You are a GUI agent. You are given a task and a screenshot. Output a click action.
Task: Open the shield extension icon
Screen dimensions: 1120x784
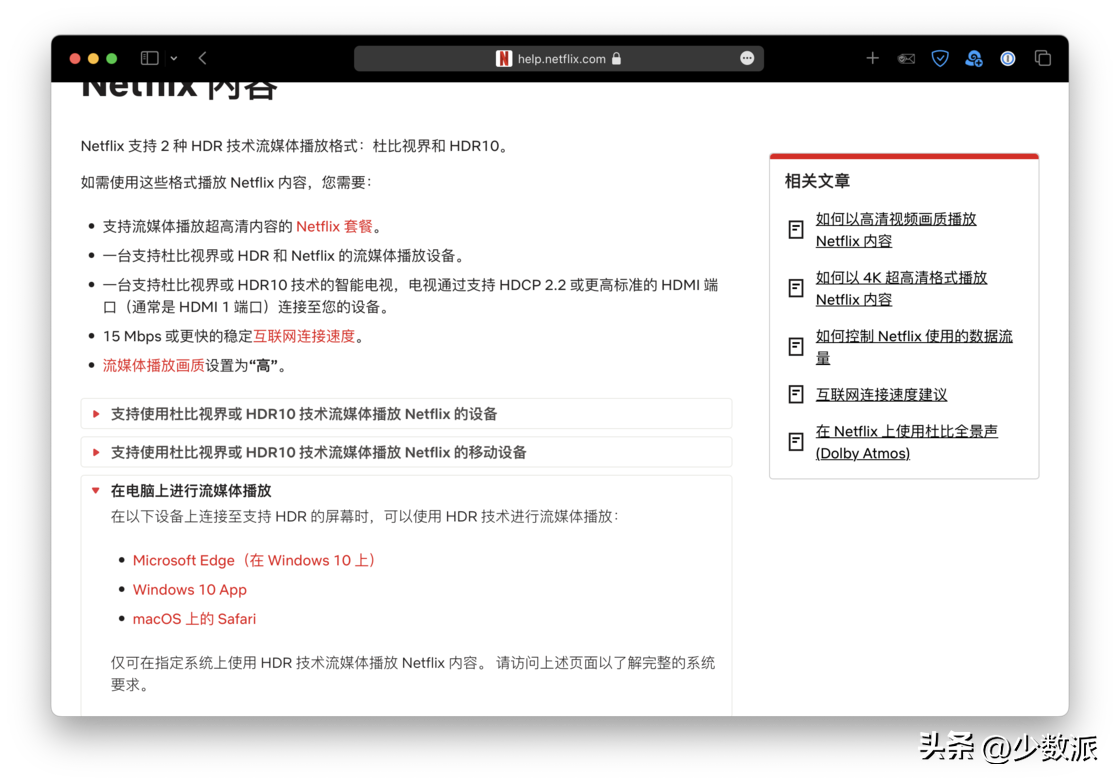coord(940,59)
